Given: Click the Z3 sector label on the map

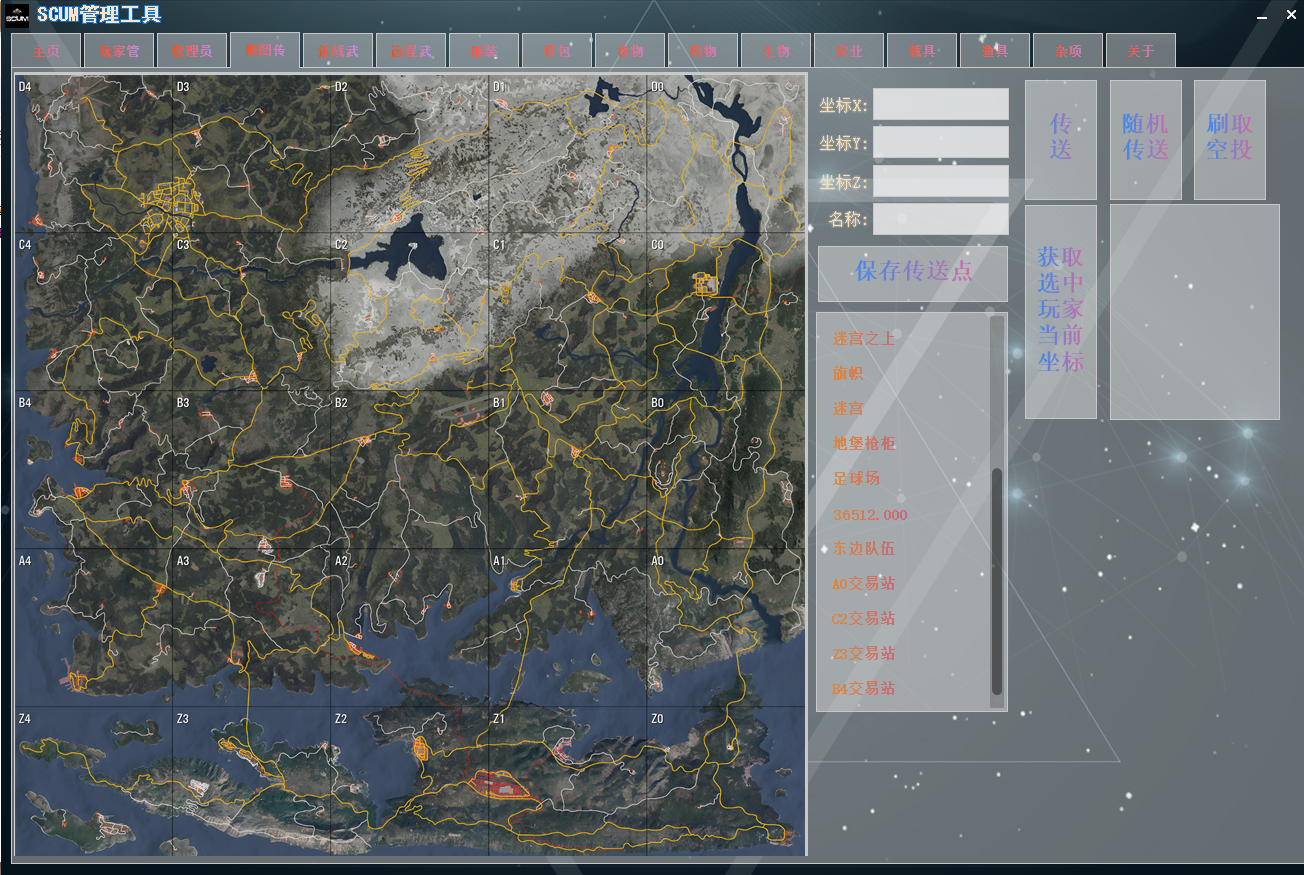Looking at the screenshot, I should 183,719.
